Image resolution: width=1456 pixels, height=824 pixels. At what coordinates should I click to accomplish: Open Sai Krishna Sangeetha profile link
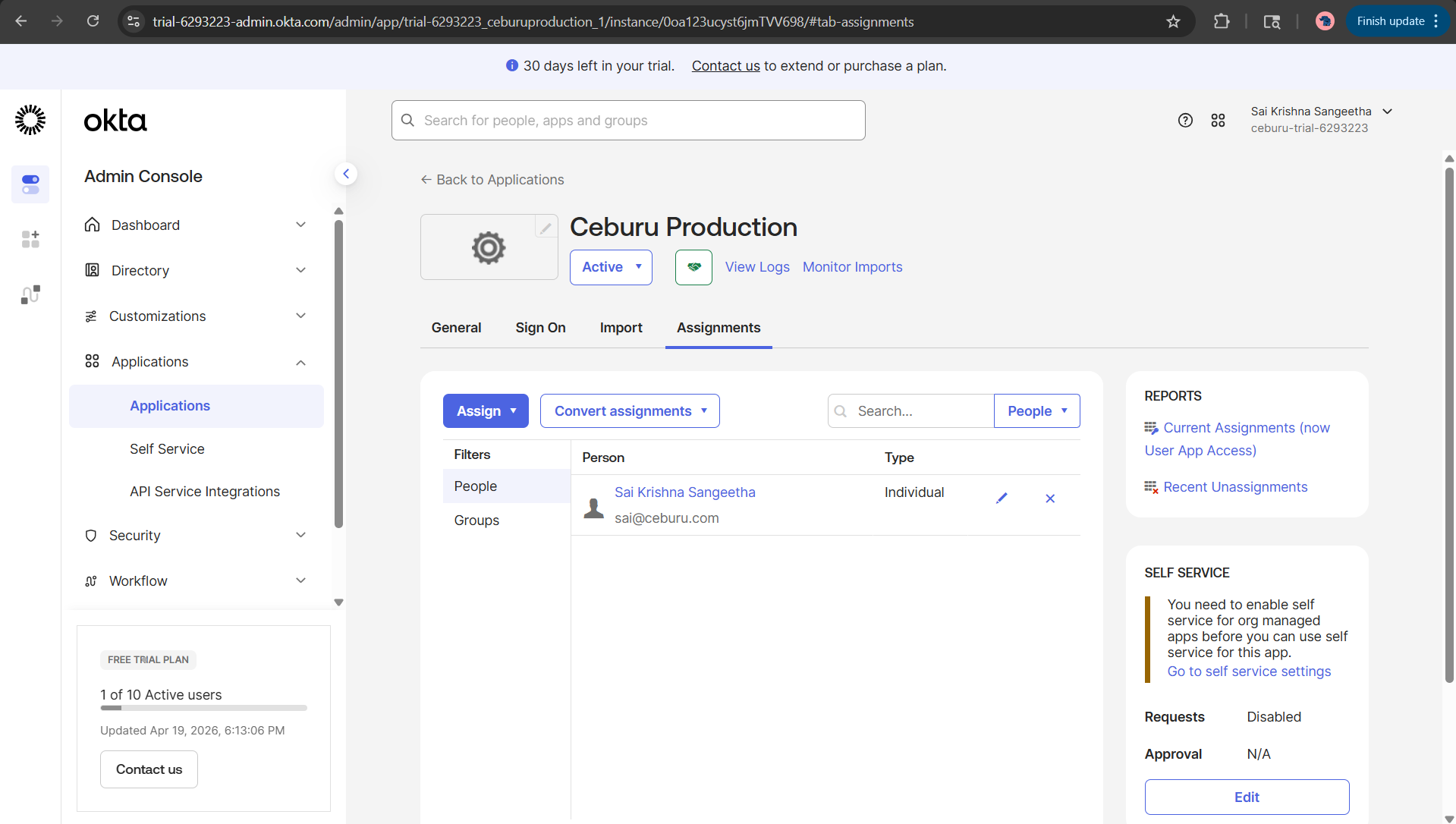[684, 492]
